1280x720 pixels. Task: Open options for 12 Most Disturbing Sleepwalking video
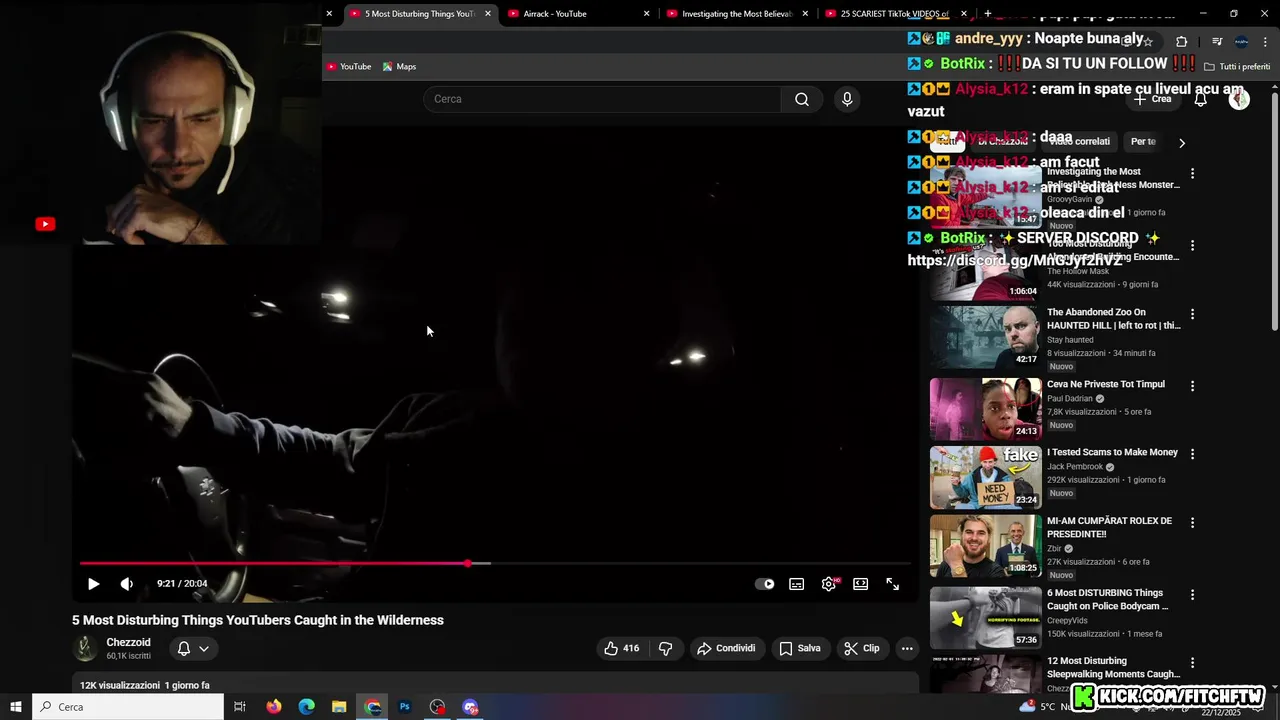coord(1192,663)
